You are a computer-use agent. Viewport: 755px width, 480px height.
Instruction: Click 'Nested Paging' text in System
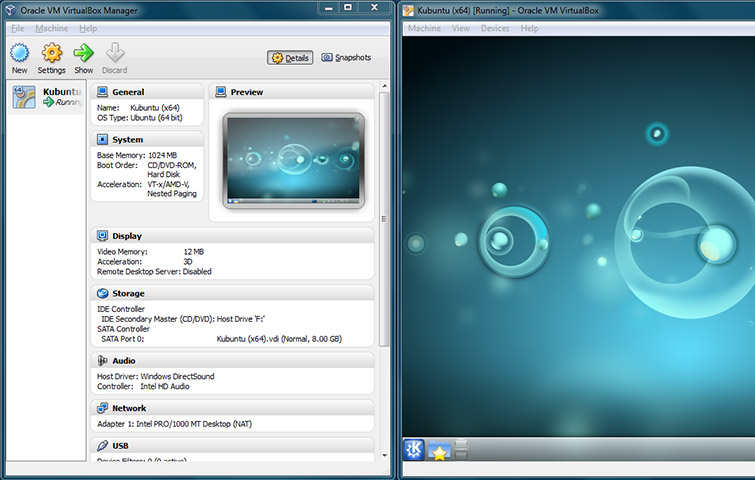tap(172, 194)
